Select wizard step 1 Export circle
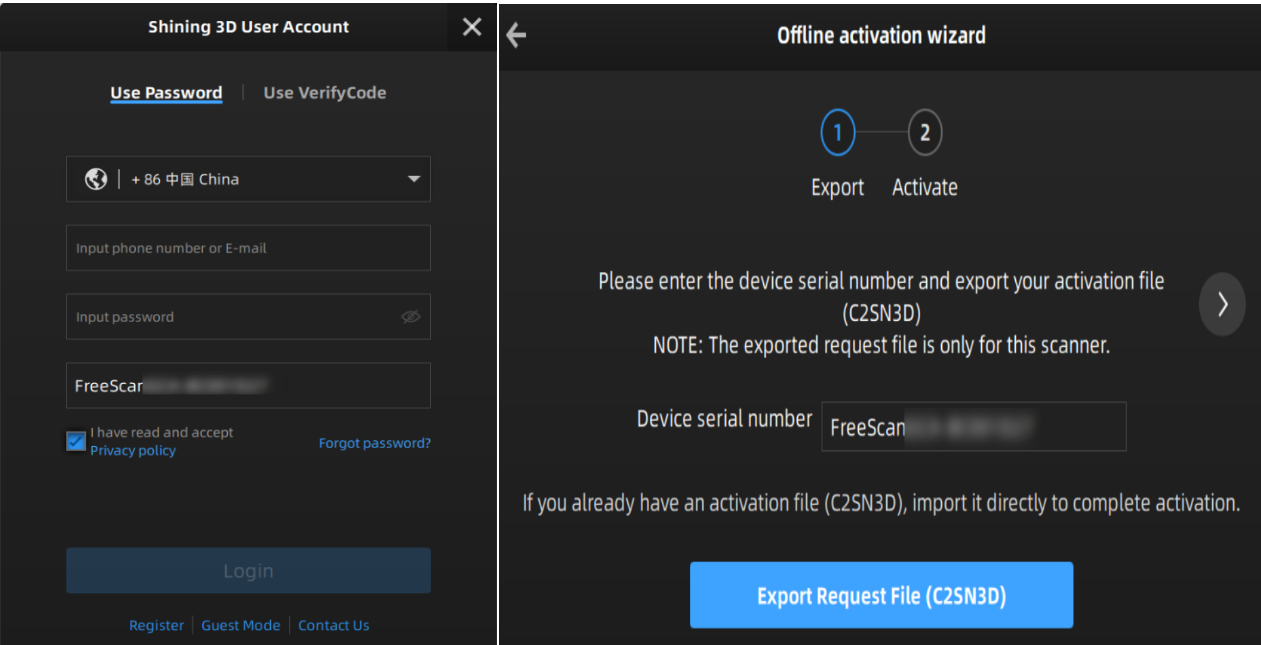 tap(838, 132)
